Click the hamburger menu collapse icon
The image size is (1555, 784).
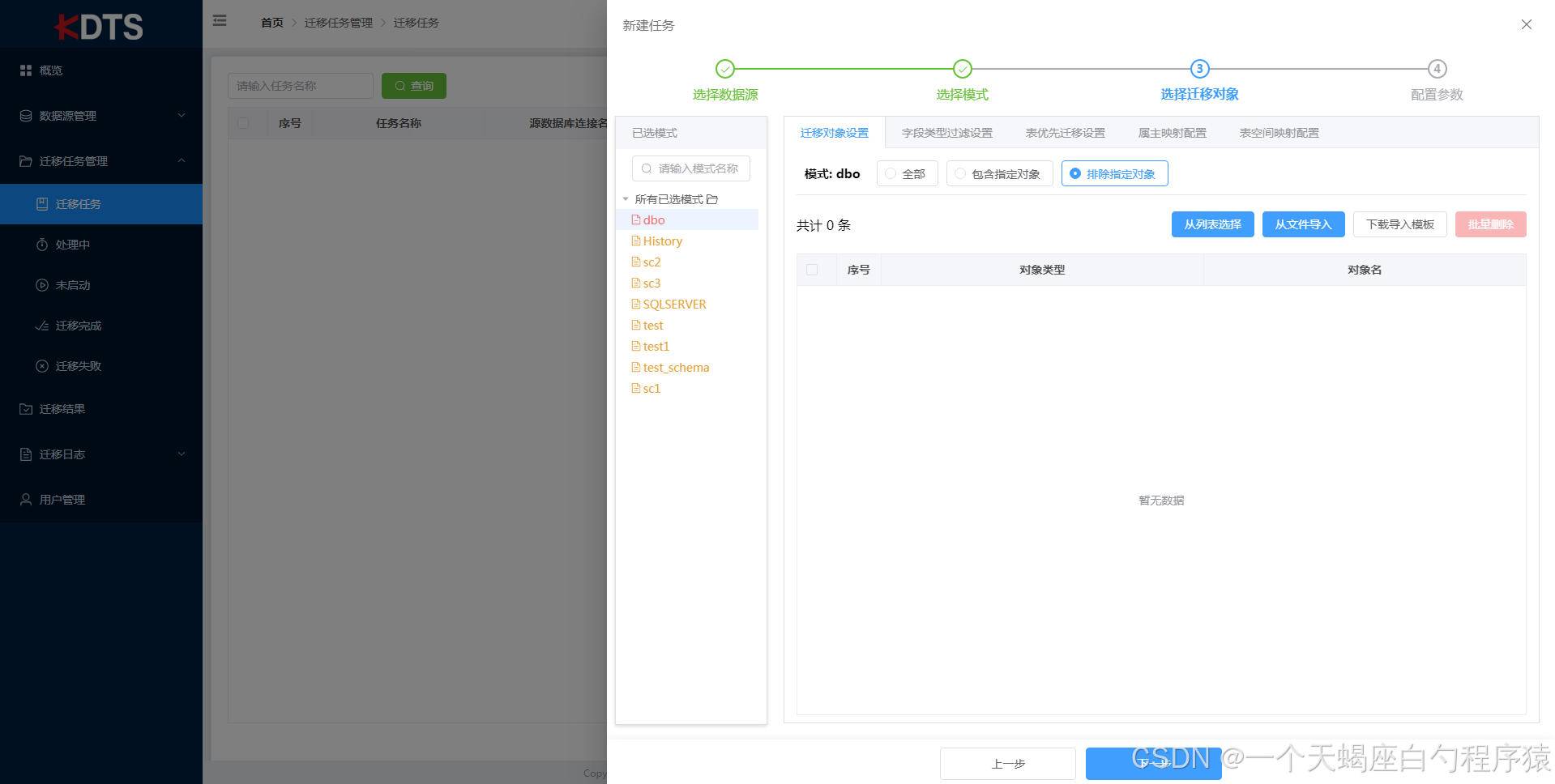[220, 21]
